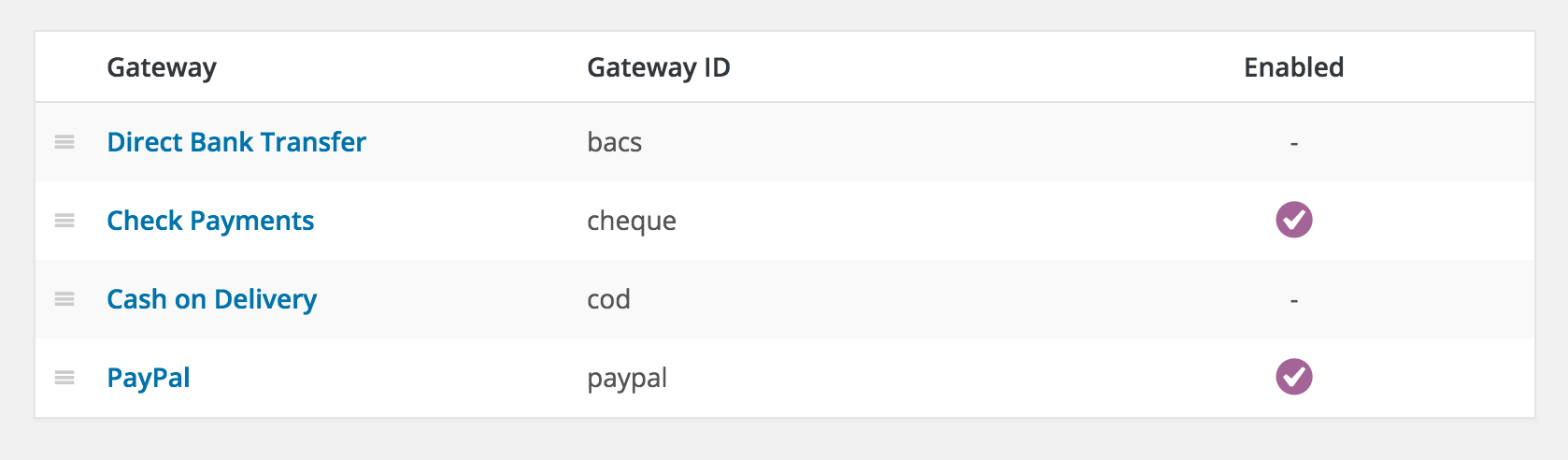Open the PayPal gateway link
The height and width of the screenshot is (460, 1568).
149,378
